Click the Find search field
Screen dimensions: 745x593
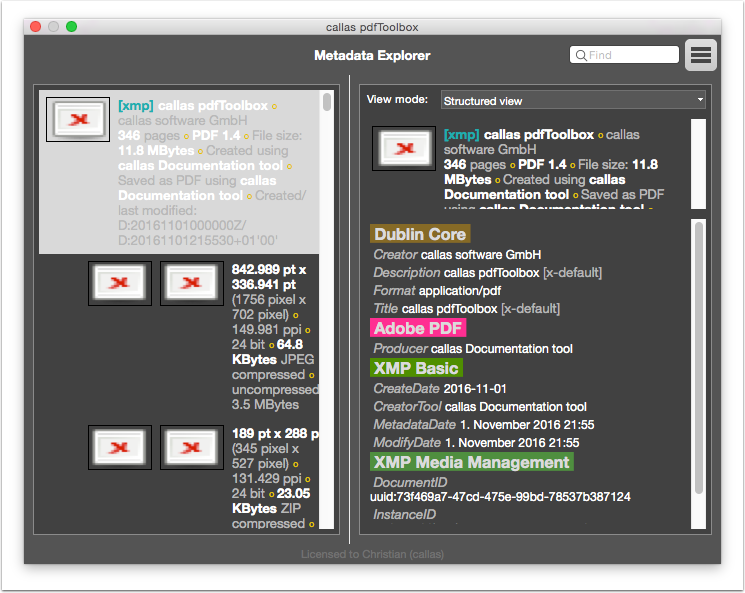point(624,55)
